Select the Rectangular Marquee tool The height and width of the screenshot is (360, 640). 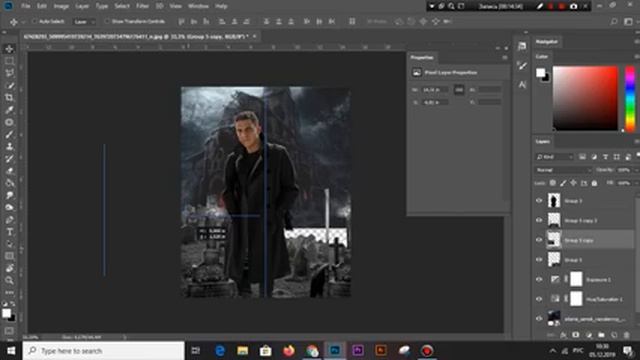click(x=9, y=61)
